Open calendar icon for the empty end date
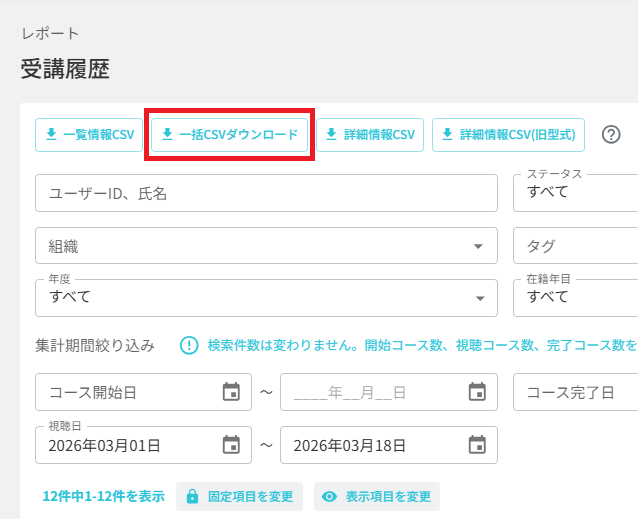This screenshot has height=519, width=638. coord(477,392)
